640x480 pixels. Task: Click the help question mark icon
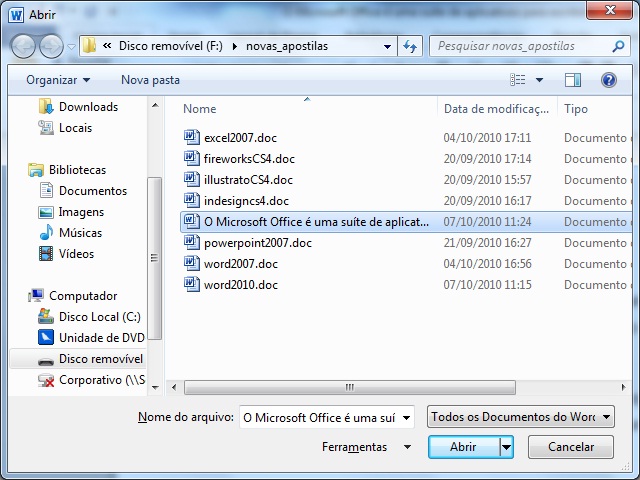click(x=608, y=80)
